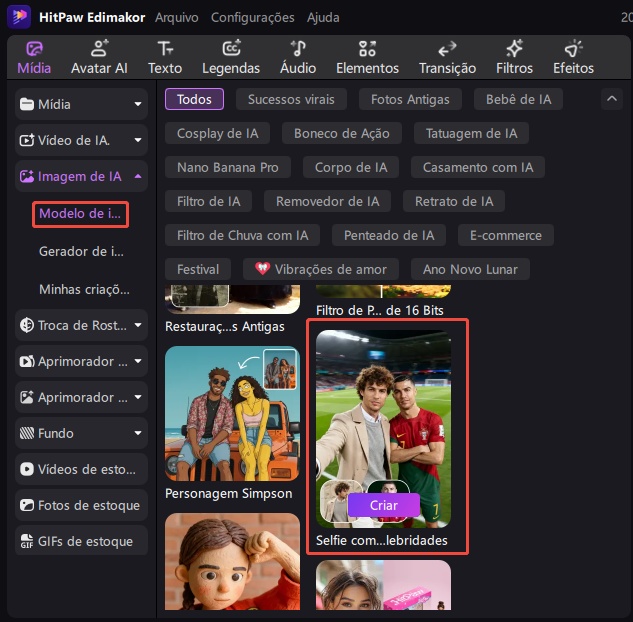The image size is (633, 622).
Task: Open the Efeitos effects panel
Action: coord(573,57)
